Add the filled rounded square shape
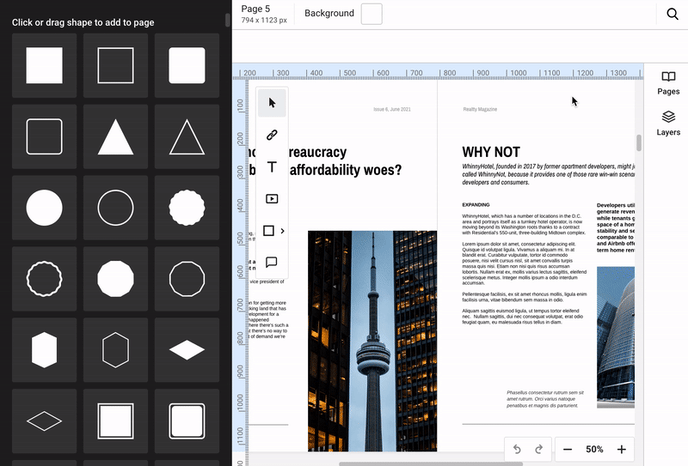This screenshot has width=688, height=466. (187, 65)
